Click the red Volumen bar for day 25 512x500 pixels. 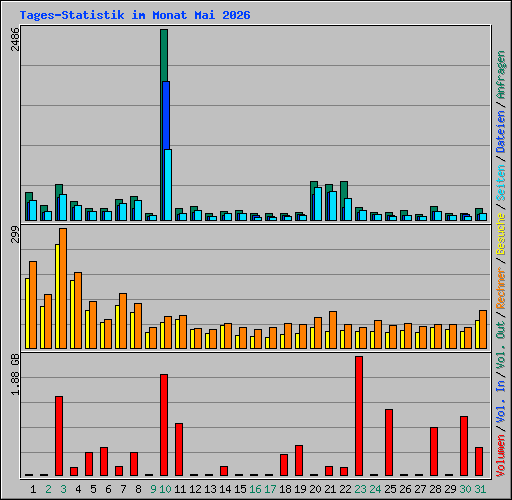[x=389, y=442]
